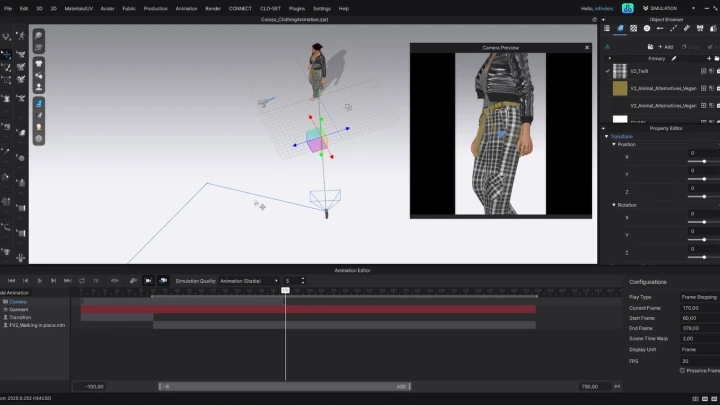The image size is (720, 405).
Task: Click the CLO-SET cloud icon near the username
Action: [628, 8]
